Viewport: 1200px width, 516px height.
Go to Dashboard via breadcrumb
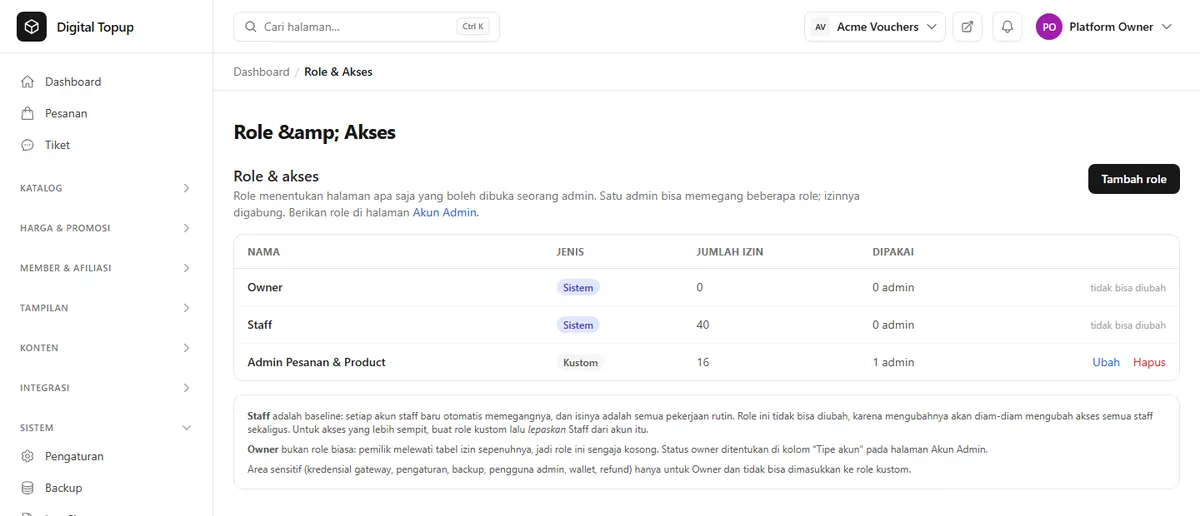click(261, 72)
